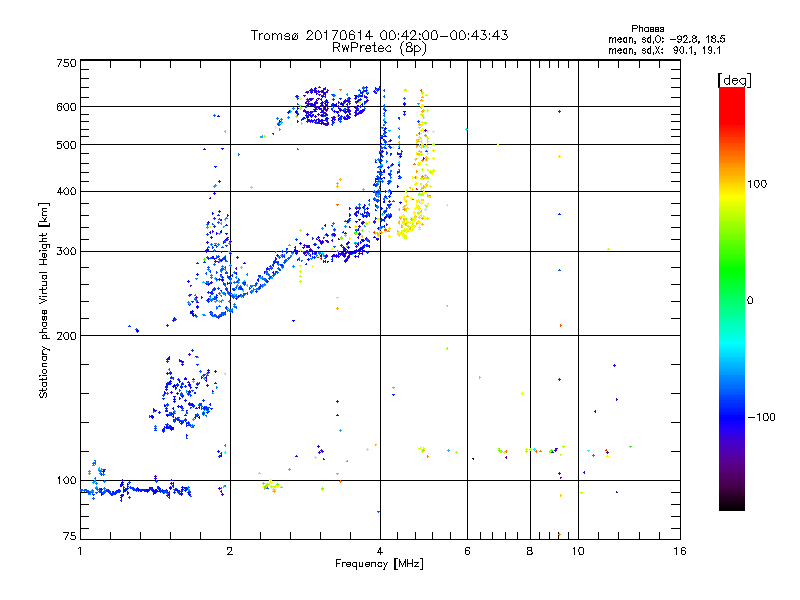
Task: Click the blue scatter cluster near 150 km
Action: click(x=181, y=394)
